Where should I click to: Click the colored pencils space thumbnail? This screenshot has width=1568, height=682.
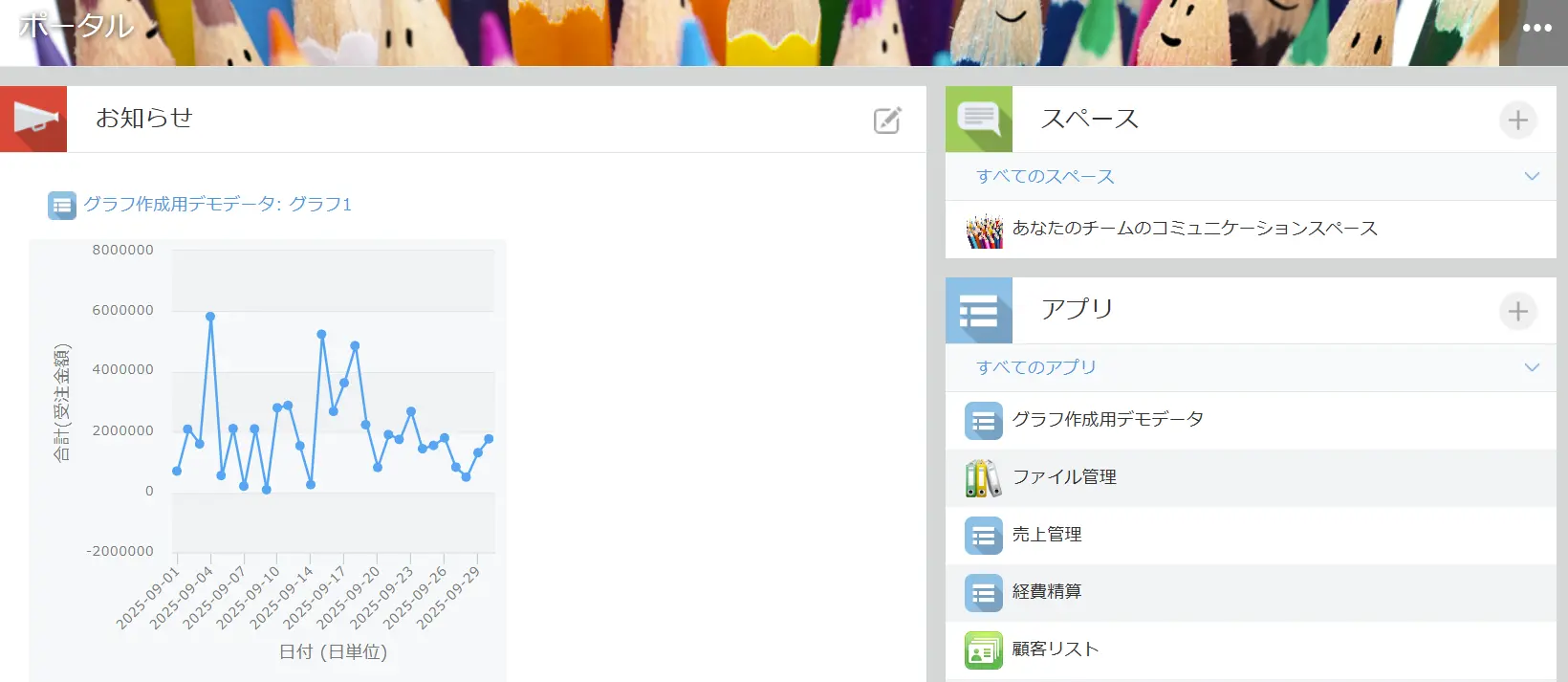tap(984, 230)
